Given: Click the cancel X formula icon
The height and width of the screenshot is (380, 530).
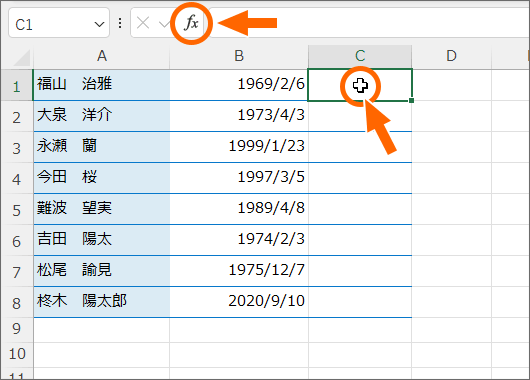Looking at the screenshot, I should click(143, 23).
